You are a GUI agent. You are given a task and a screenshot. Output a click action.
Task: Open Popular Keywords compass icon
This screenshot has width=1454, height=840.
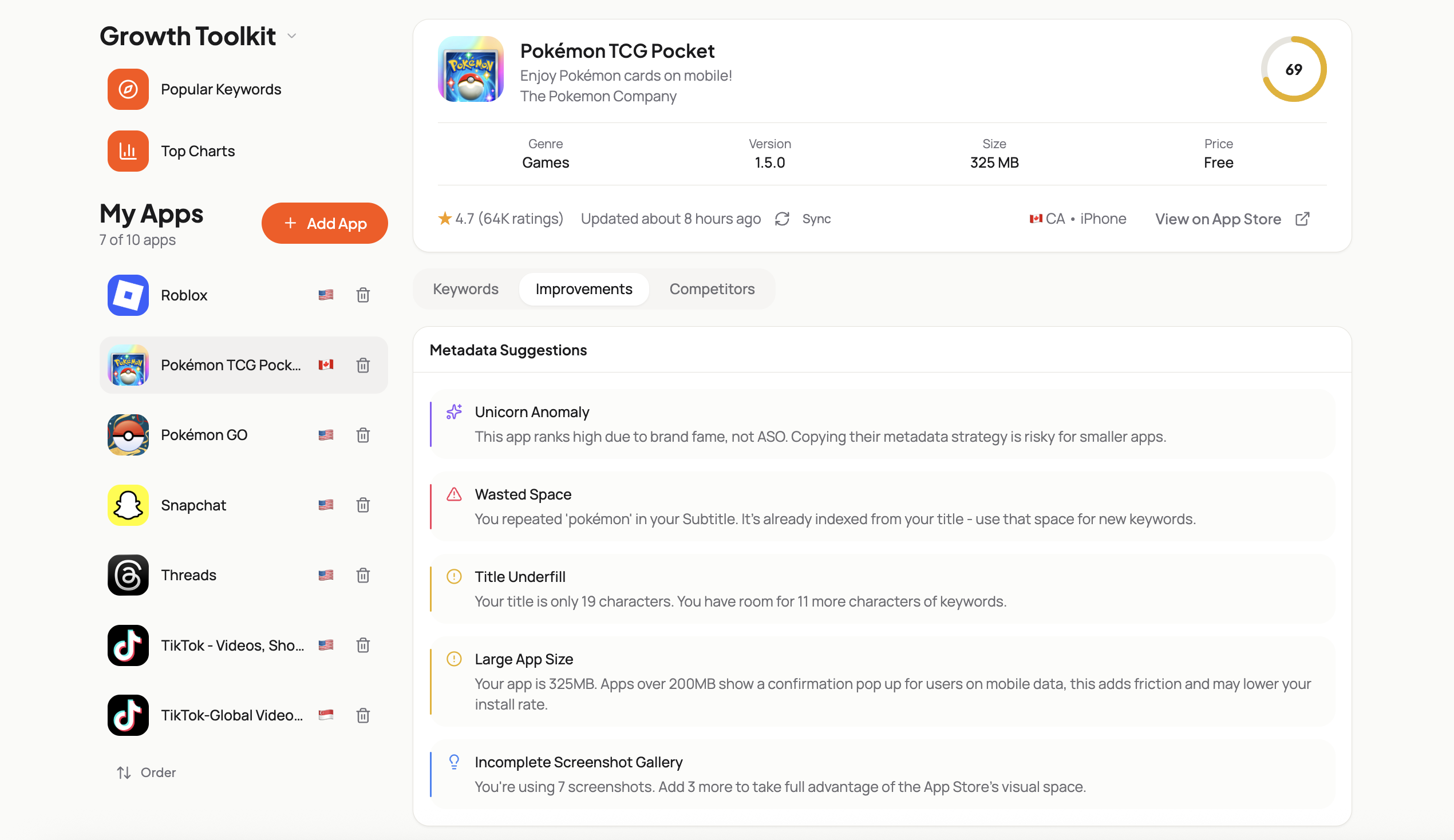pos(128,89)
